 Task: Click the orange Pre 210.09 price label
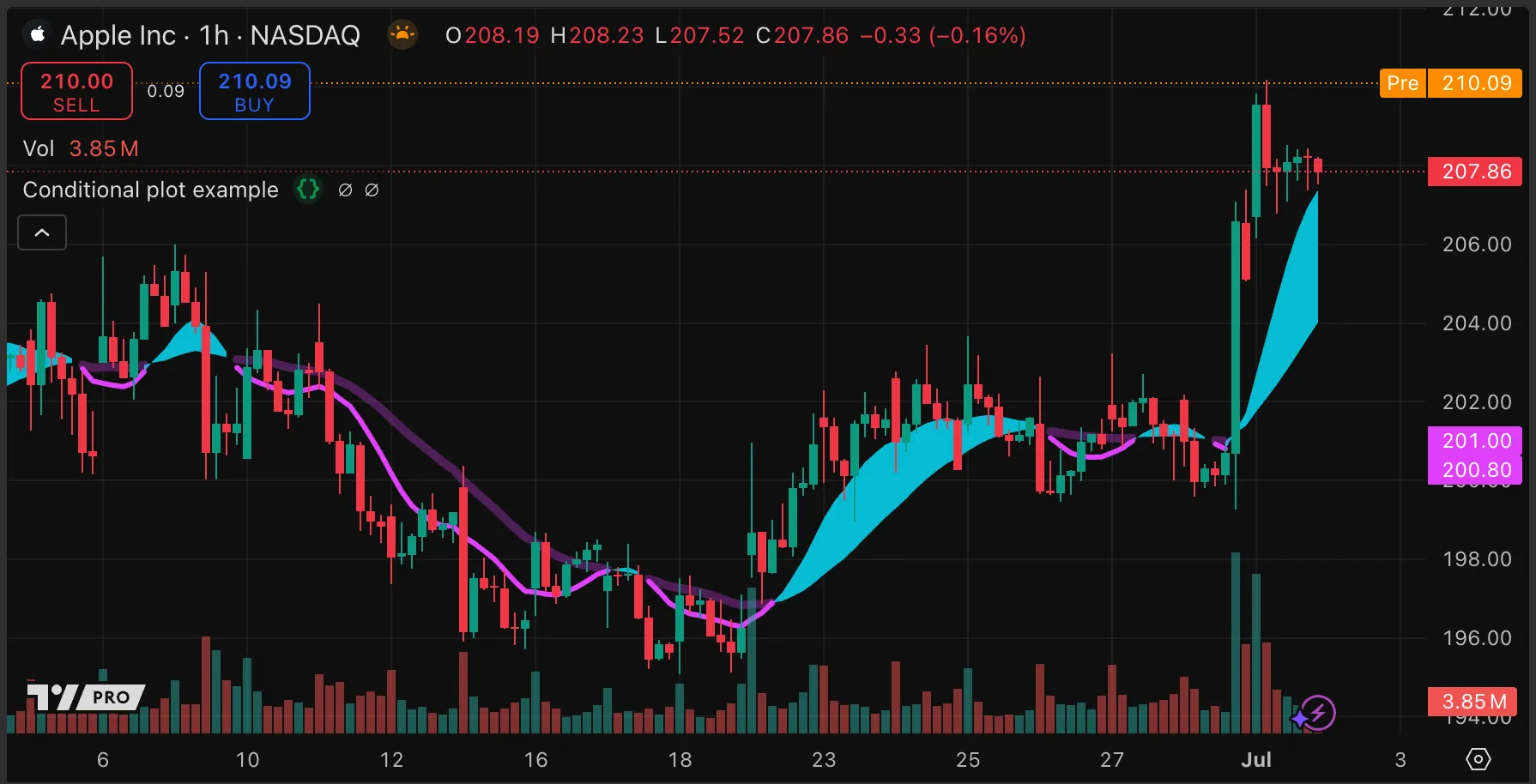(x=1450, y=83)
